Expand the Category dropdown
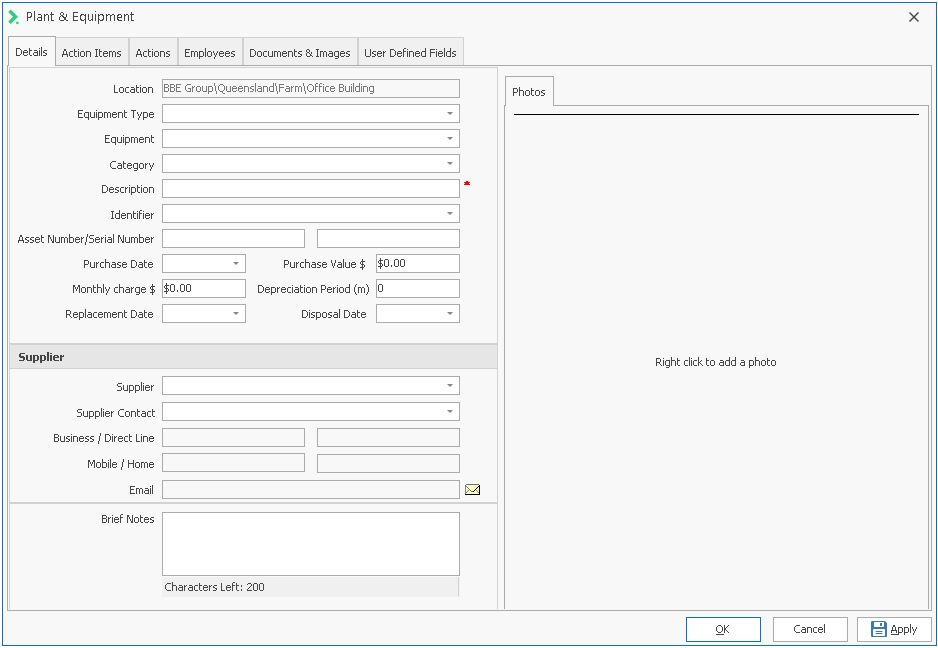The height and width of the screenshot is (648, 938). (450, 164)
